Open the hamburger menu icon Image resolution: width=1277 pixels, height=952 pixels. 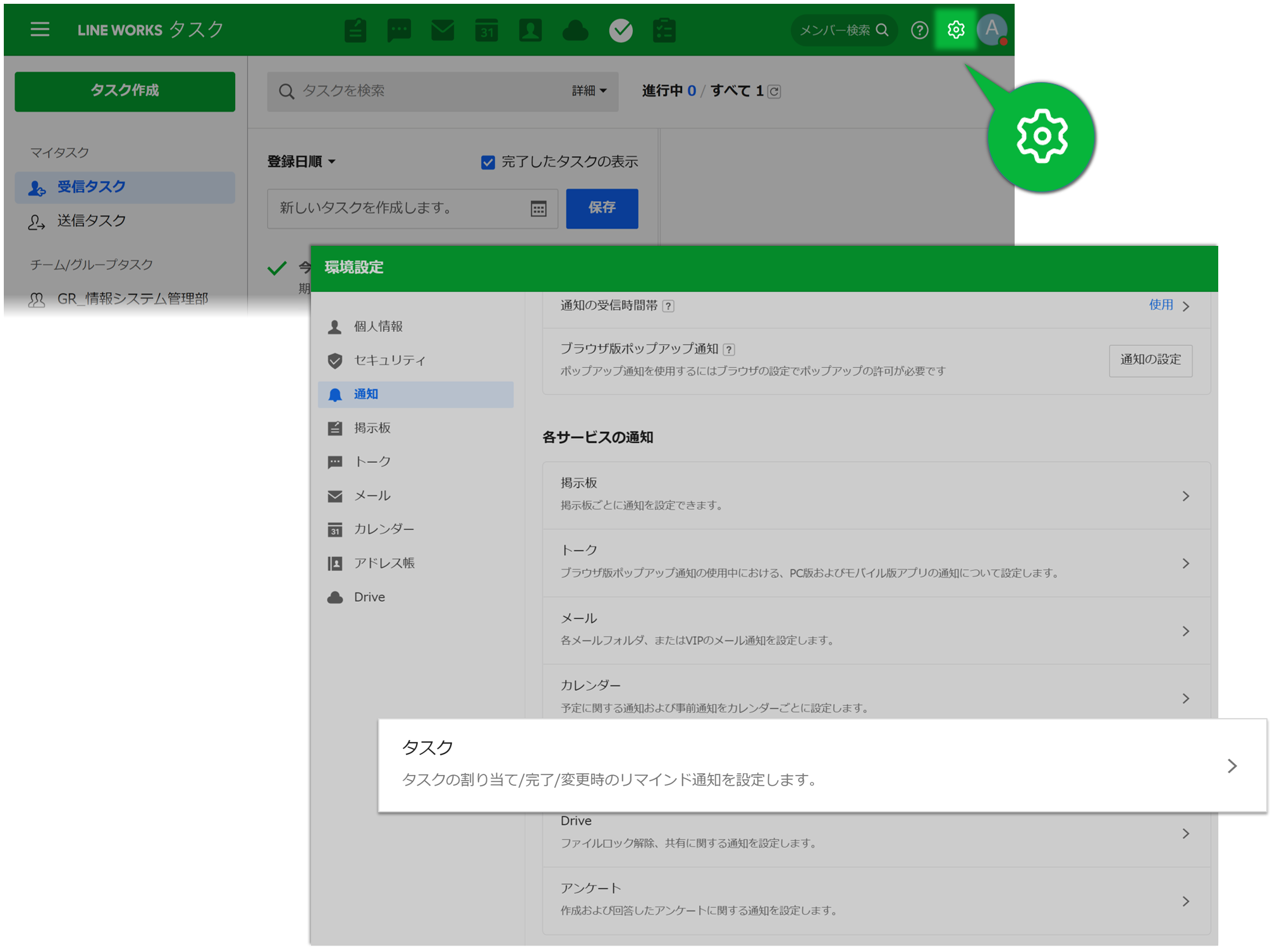39,29
